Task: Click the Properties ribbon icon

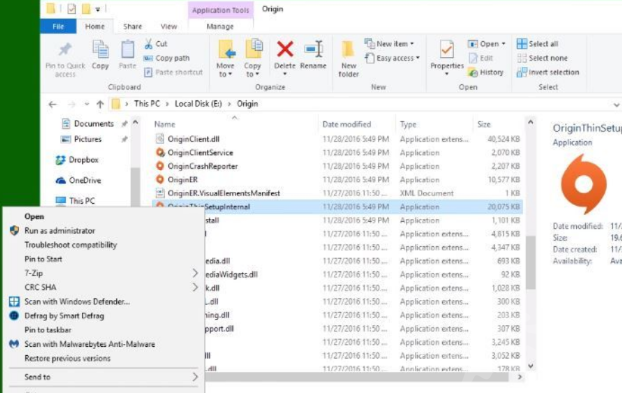Action: coord(447,50)
